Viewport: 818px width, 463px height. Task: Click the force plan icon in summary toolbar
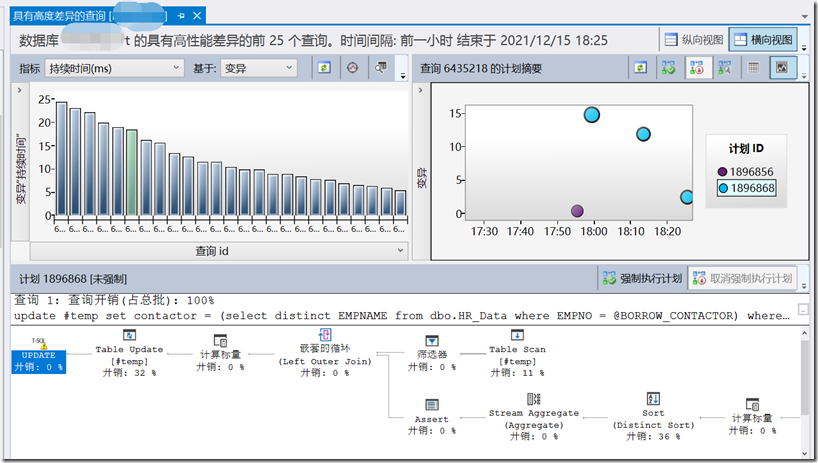pyautogui.click(x=668, y=68)
